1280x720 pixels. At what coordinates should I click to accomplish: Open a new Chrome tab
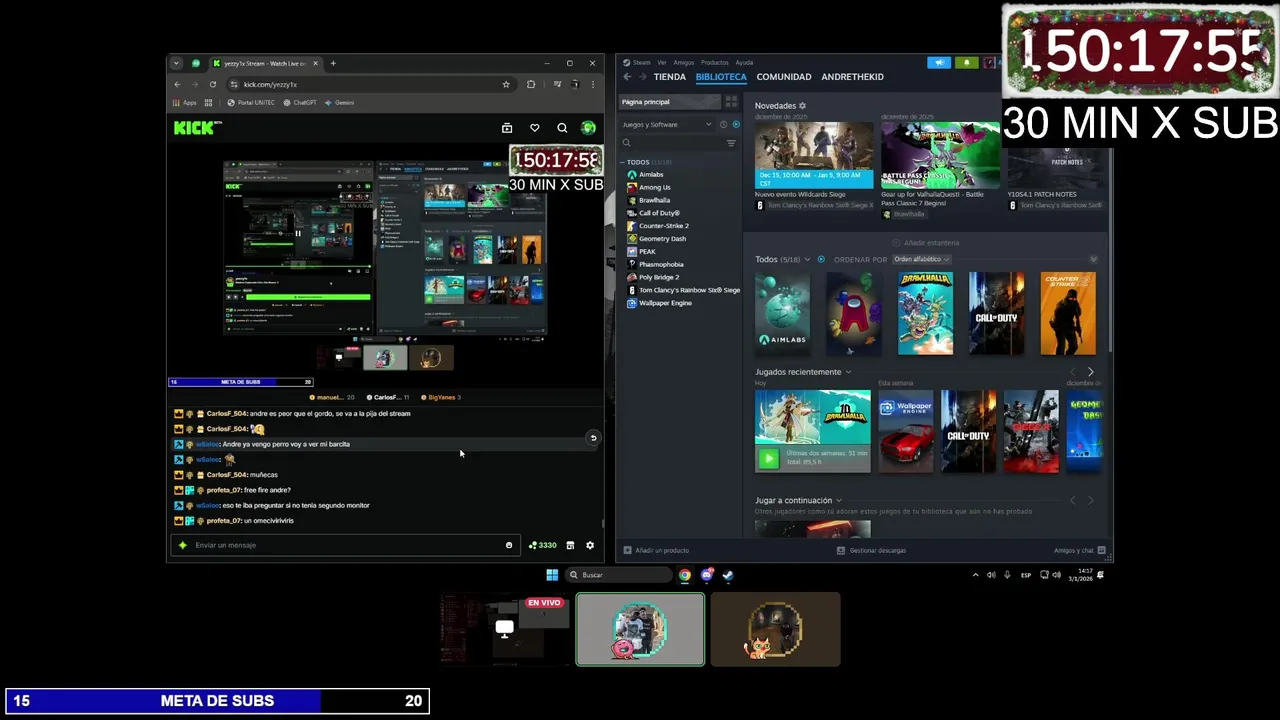pyautogui.click(x=333, y=63)
